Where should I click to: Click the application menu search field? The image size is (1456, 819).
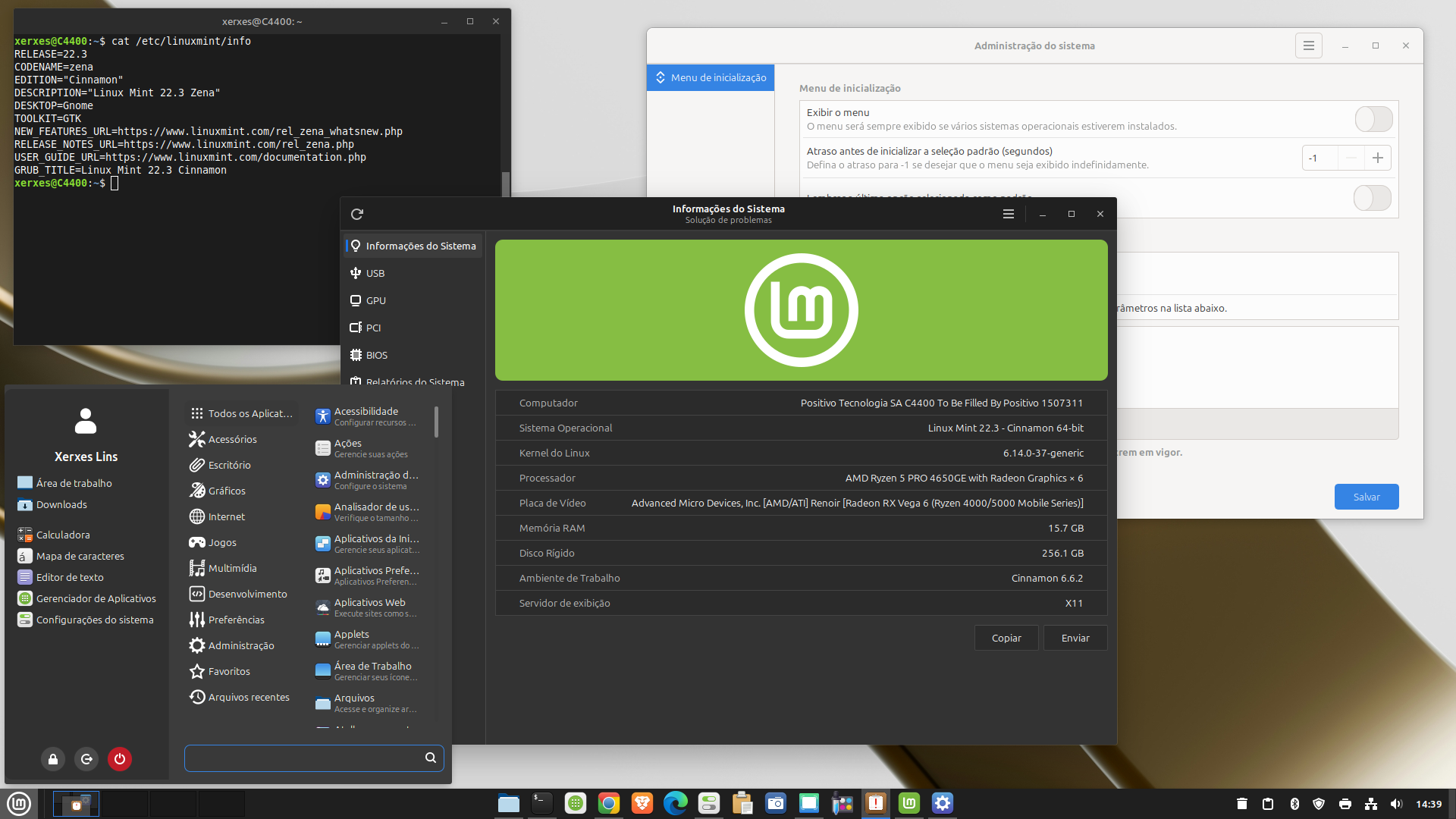pos(303,758)
